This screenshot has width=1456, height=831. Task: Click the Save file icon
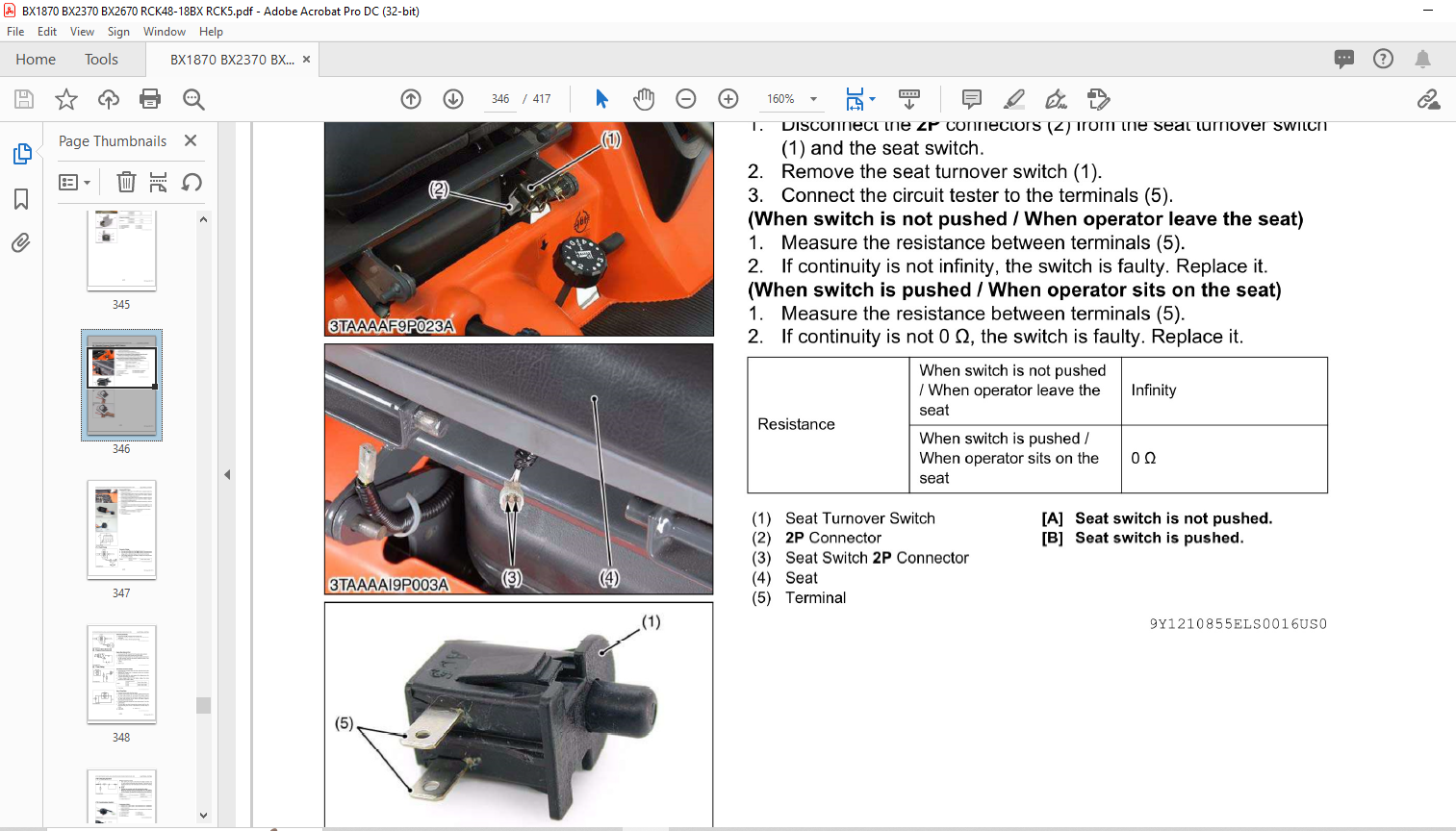pos(24,99)
